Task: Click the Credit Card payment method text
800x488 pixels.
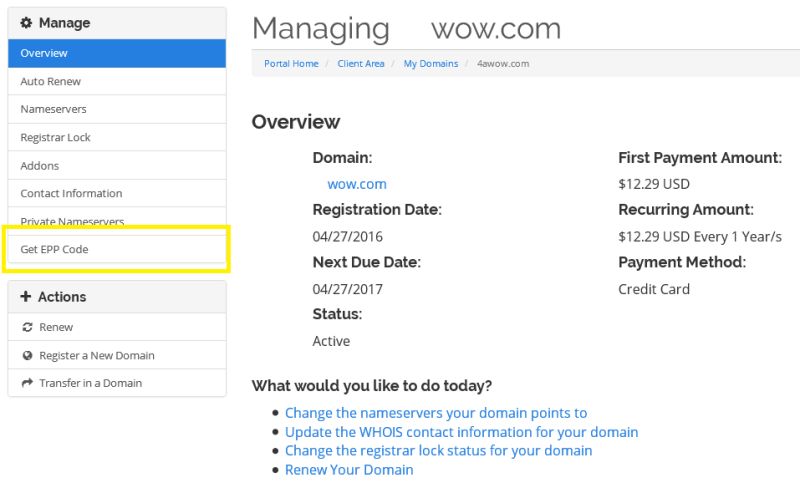Action: point(654,289)
